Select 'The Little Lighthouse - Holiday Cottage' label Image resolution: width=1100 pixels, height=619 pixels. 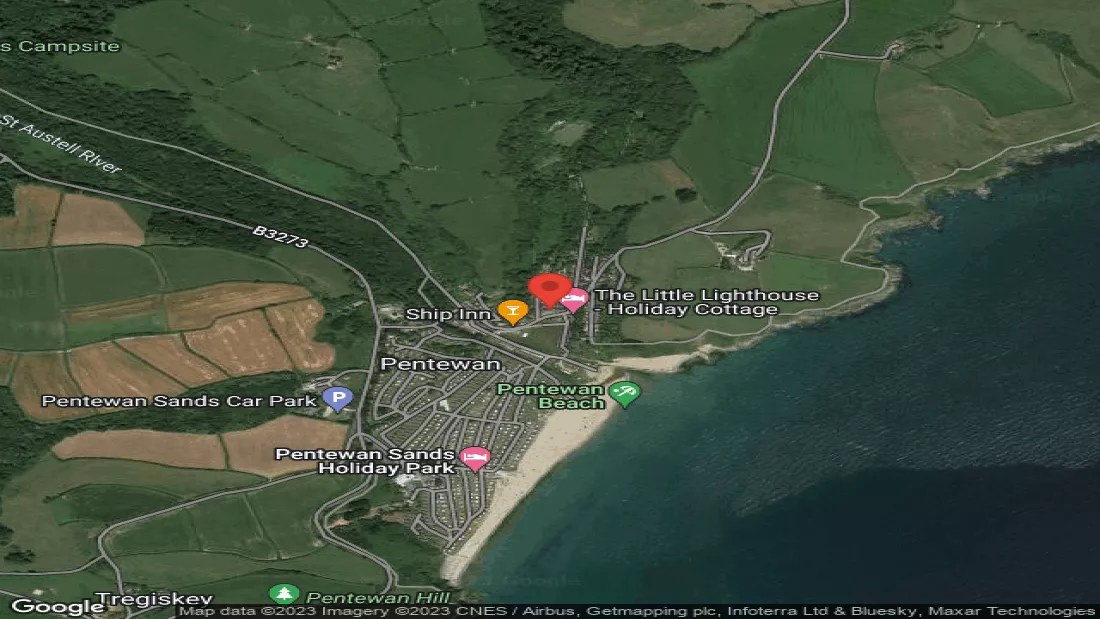pyautogui.click(x=706, y=302)
